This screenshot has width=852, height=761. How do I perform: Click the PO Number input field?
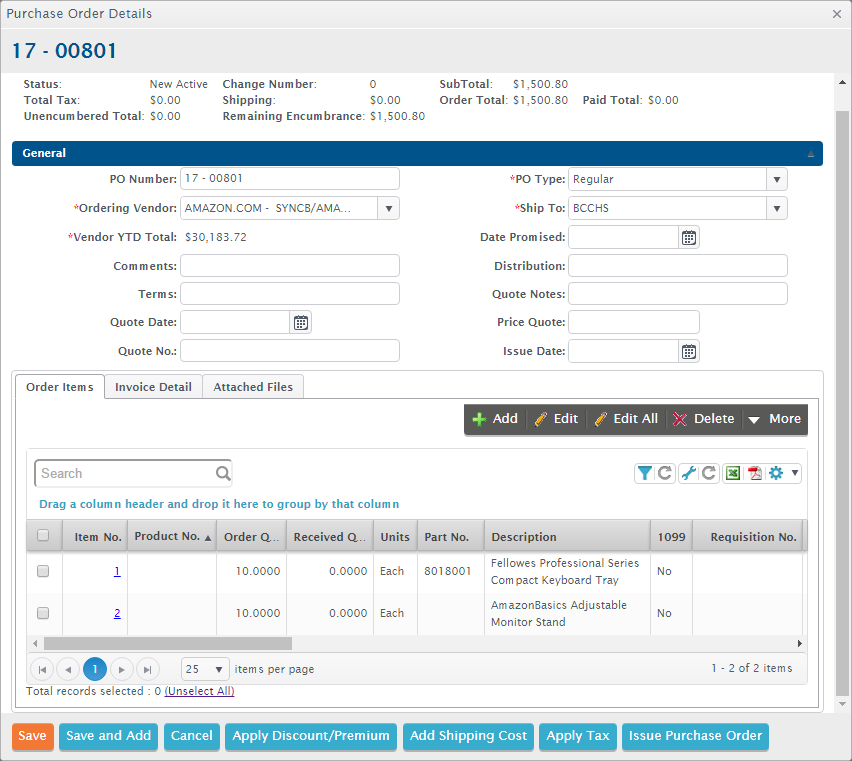coord(290,179)
